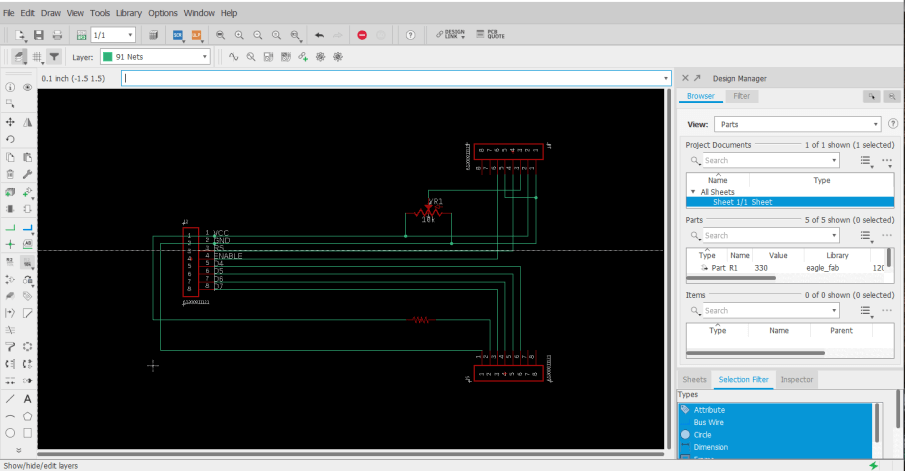Run a script with the SCR icon
This screenshot has height=471, width=905.
coord(178,35)
